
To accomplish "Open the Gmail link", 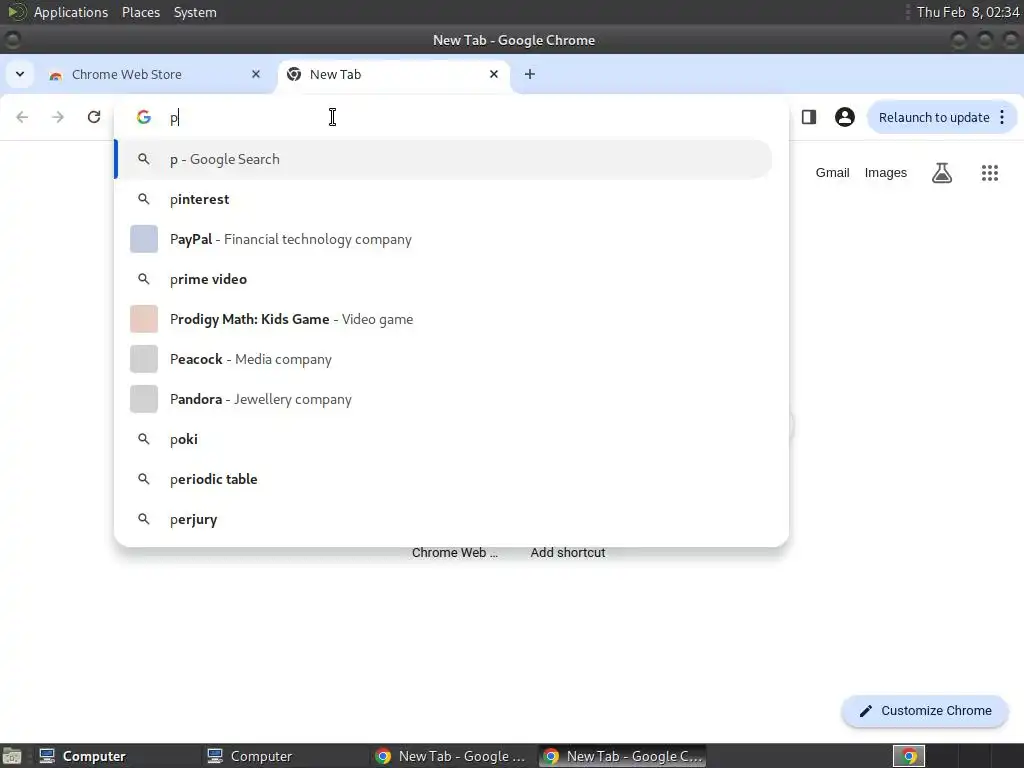I will pyautogui.click(x=832, y=173).
